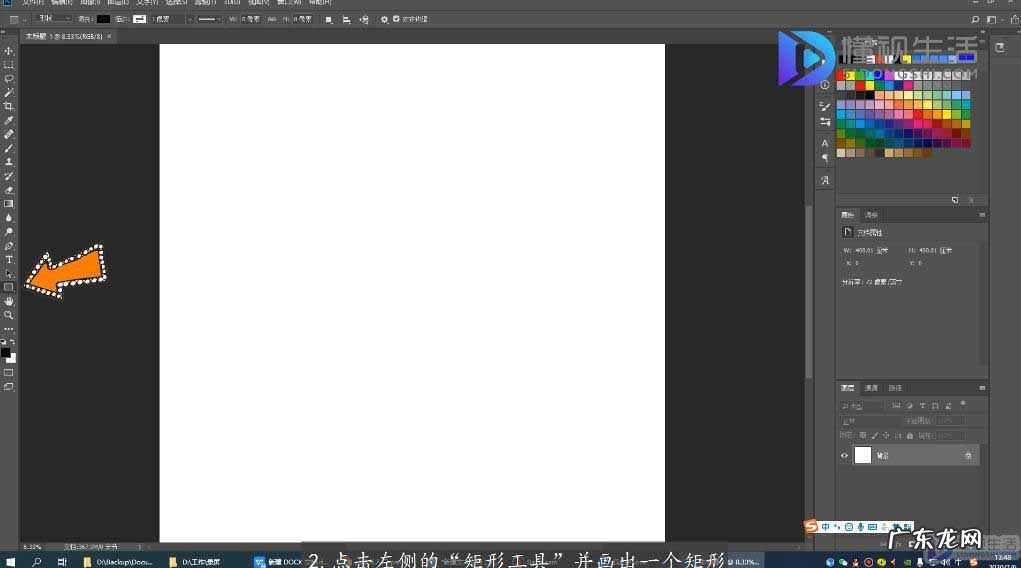
Task: Select the Hand tool
Action: [x=9, y=301]
